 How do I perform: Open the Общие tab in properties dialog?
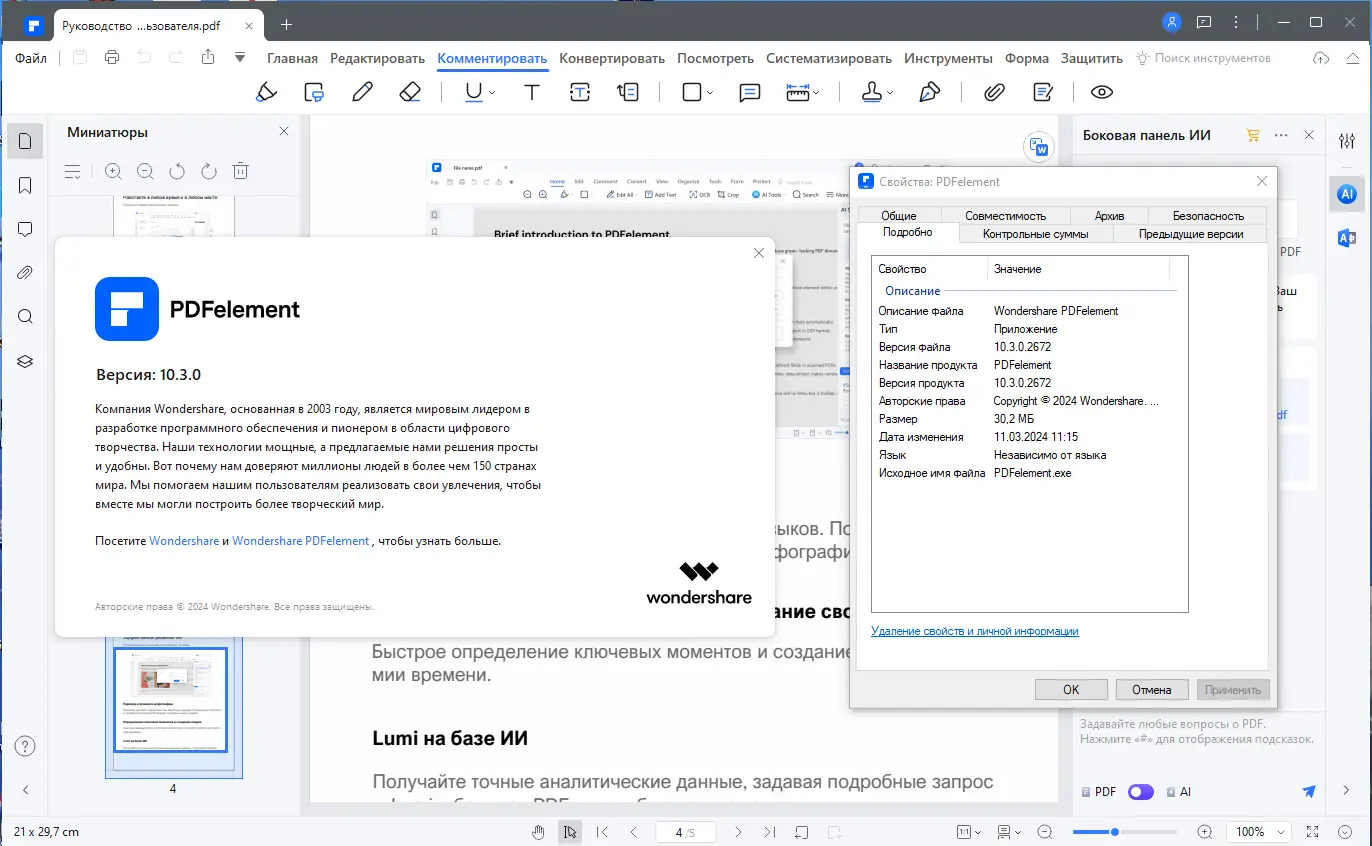click(x=899, y=215)
